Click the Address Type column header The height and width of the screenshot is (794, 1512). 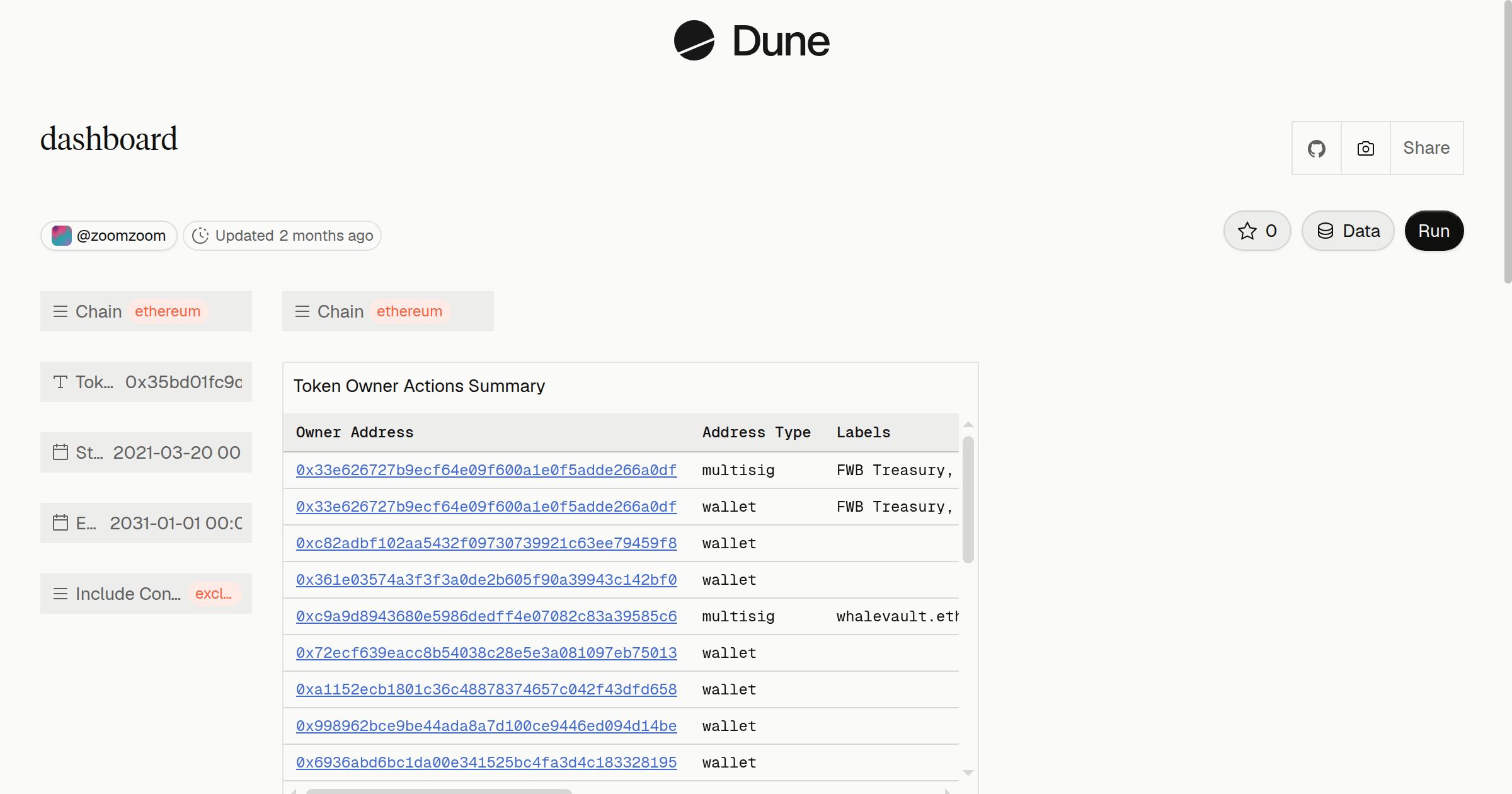(757, 432)
